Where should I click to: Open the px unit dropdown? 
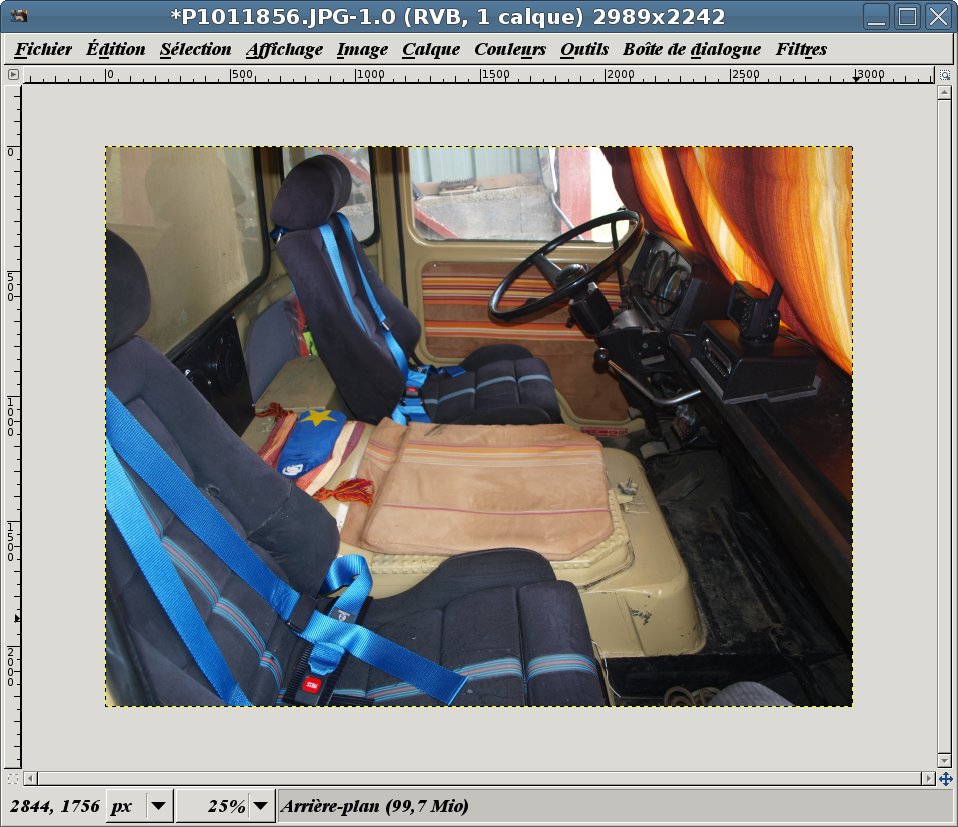point(158,806)
